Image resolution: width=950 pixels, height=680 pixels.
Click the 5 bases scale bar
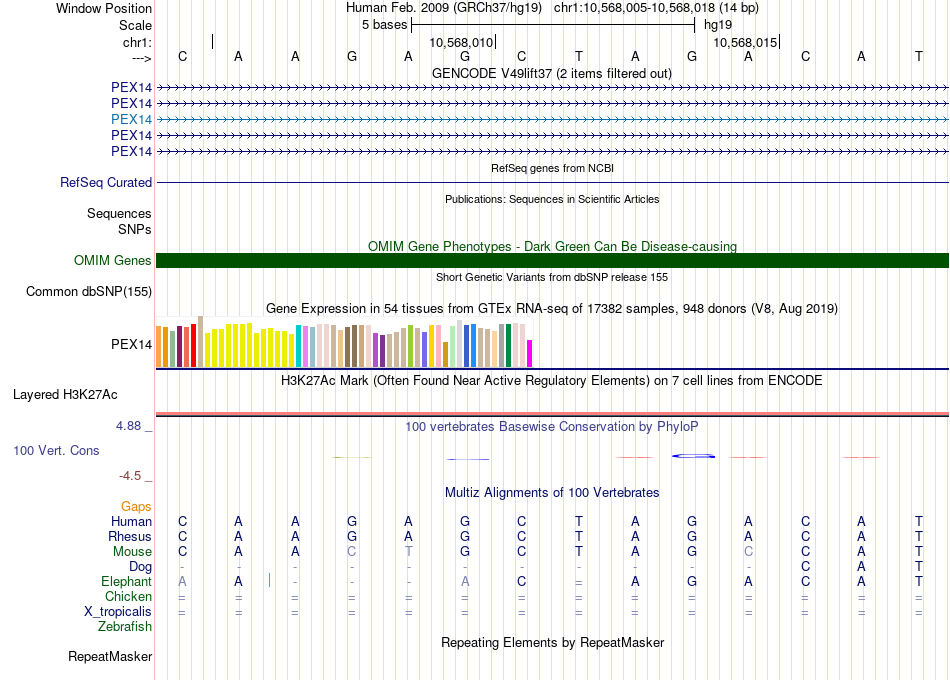[x=552, y=24]
